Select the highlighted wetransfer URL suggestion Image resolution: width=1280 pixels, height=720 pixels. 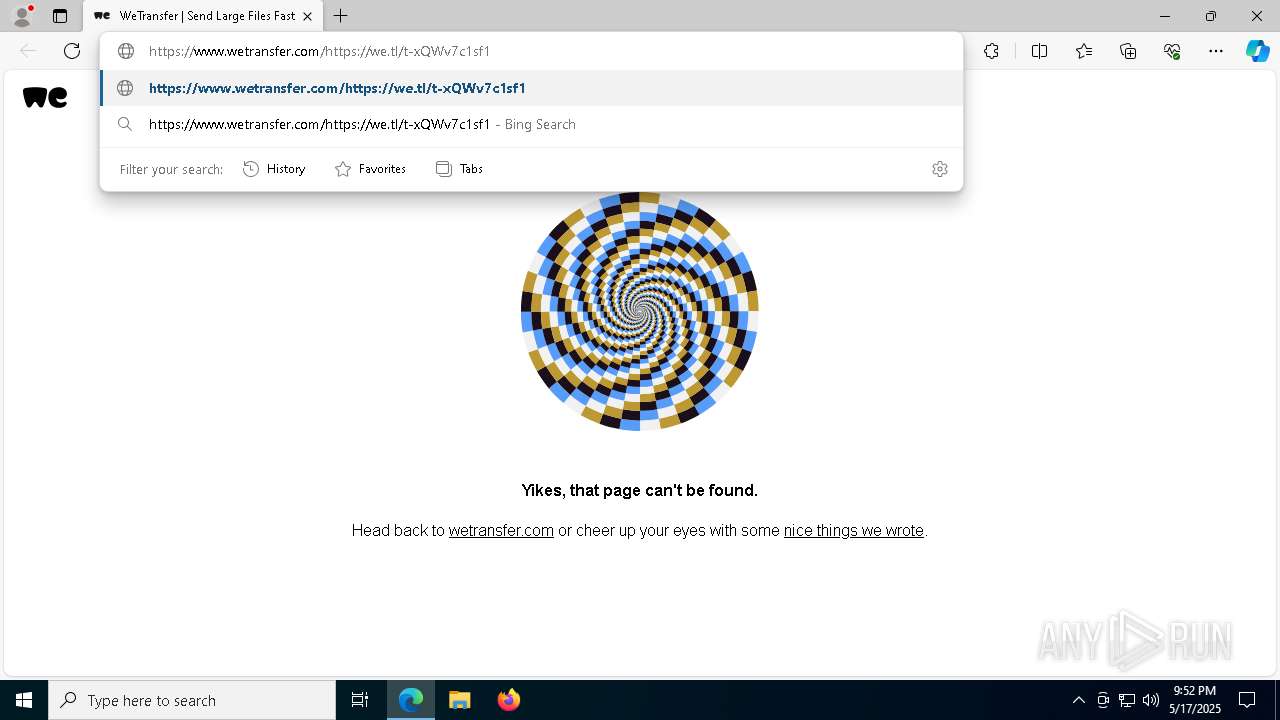click(x=531, y=88)
